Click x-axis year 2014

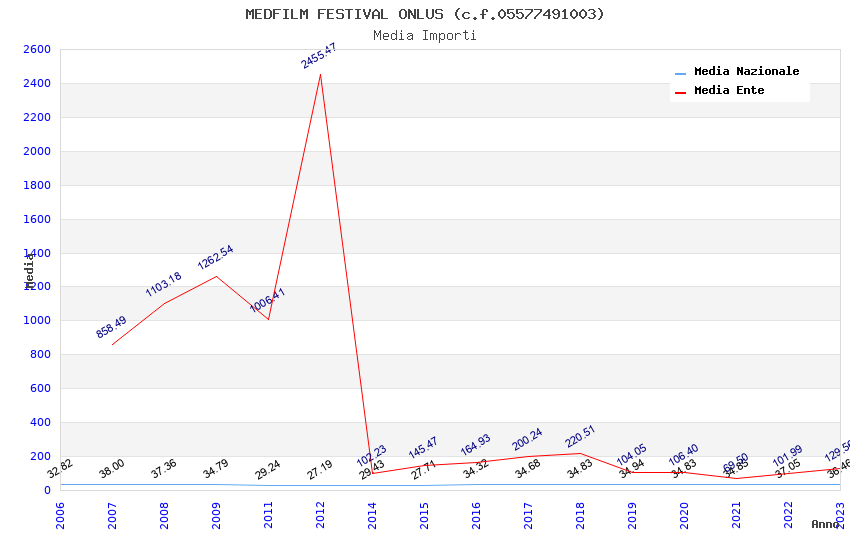pyautogui.click(x=372, y=515)
